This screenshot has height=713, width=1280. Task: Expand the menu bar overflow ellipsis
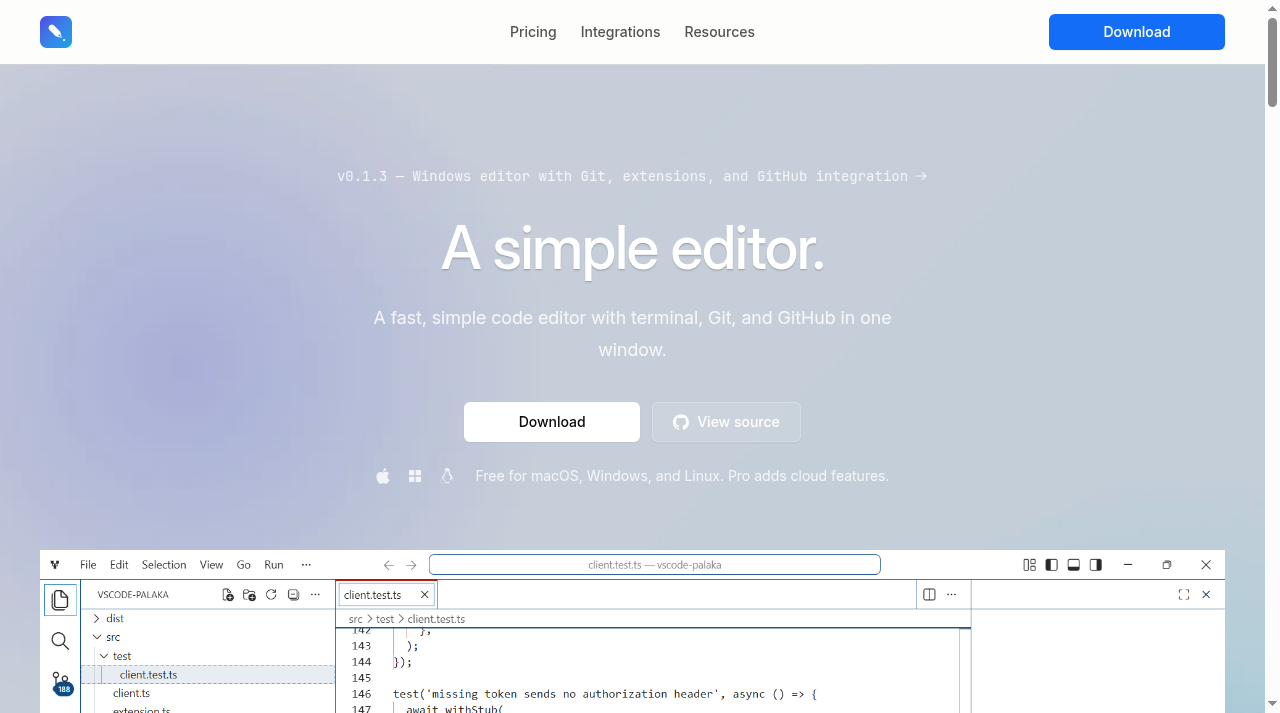(306, 565)
